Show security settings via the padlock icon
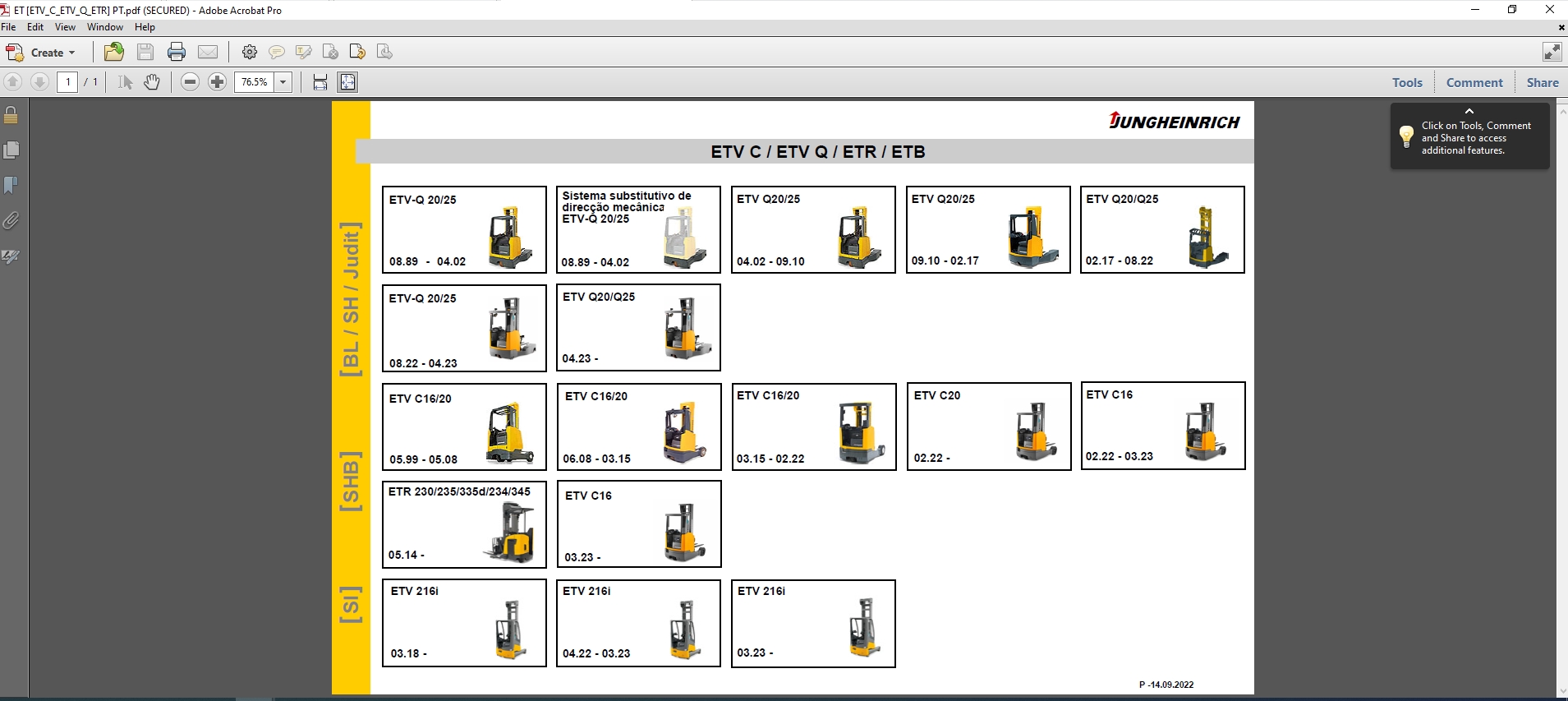1568x701 pixels. pyautogui.click(x=11, y=115)
